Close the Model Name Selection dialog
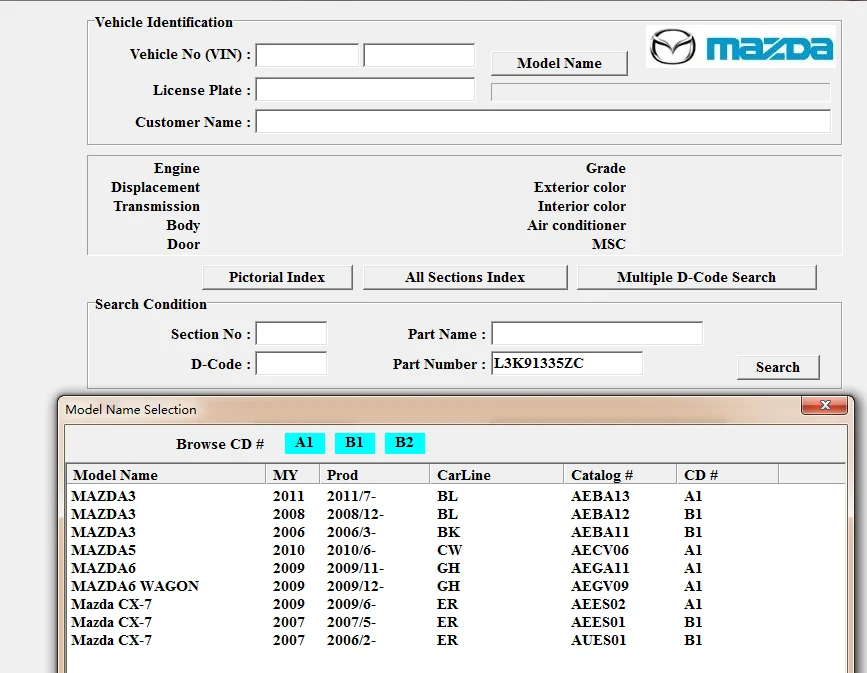Viewport: 867px width, 673px height. pyautogui.click(x=826, y=406)
